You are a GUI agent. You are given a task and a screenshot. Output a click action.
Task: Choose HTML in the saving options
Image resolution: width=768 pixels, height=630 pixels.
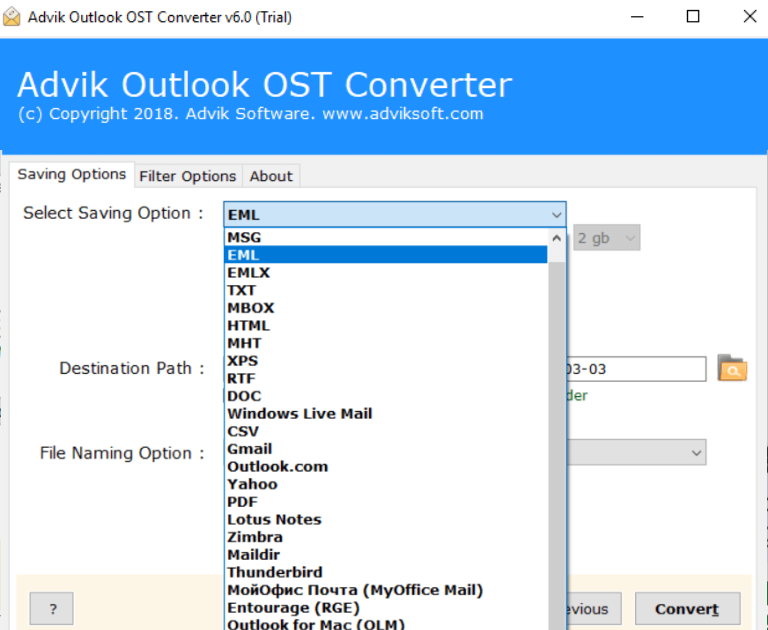click(x=386, y=326)
